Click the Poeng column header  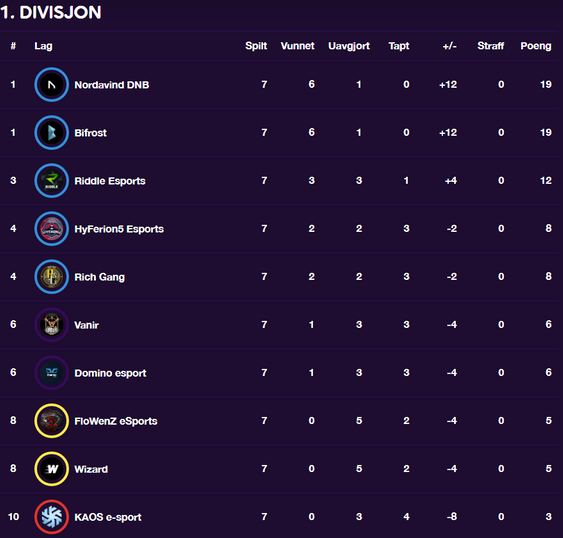click(536, 46)
